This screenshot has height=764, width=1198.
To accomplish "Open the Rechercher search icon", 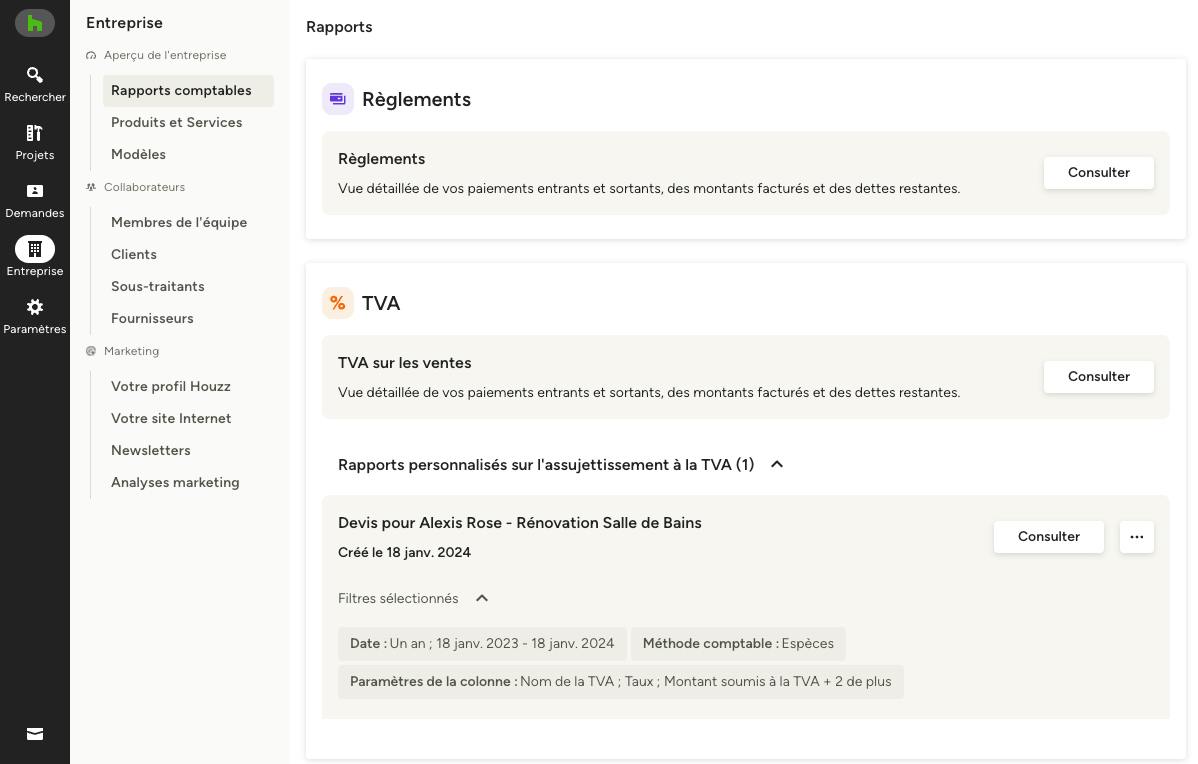I will [34, 75].
